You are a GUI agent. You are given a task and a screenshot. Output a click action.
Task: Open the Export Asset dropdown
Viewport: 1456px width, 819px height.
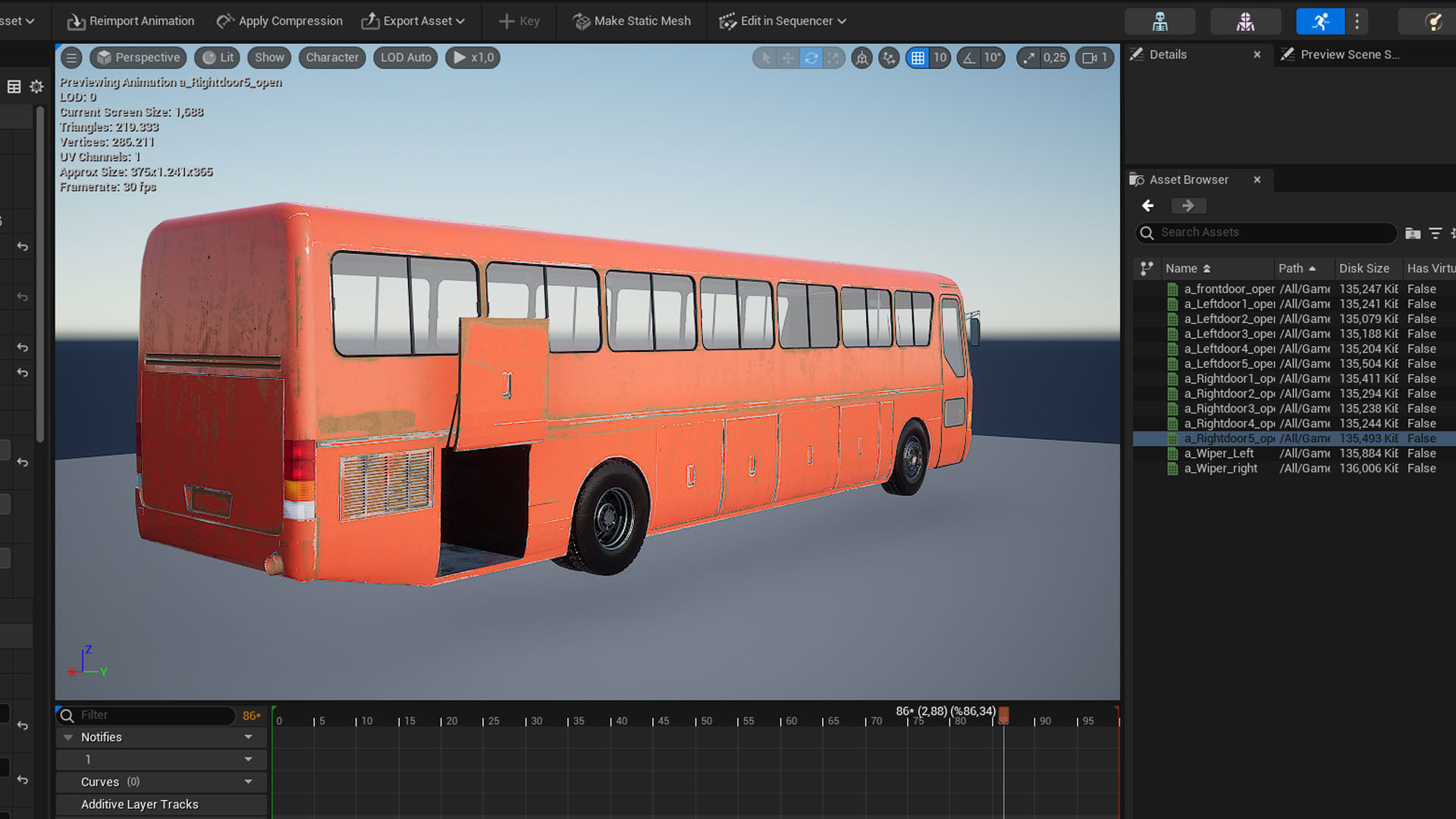[413, 21]
